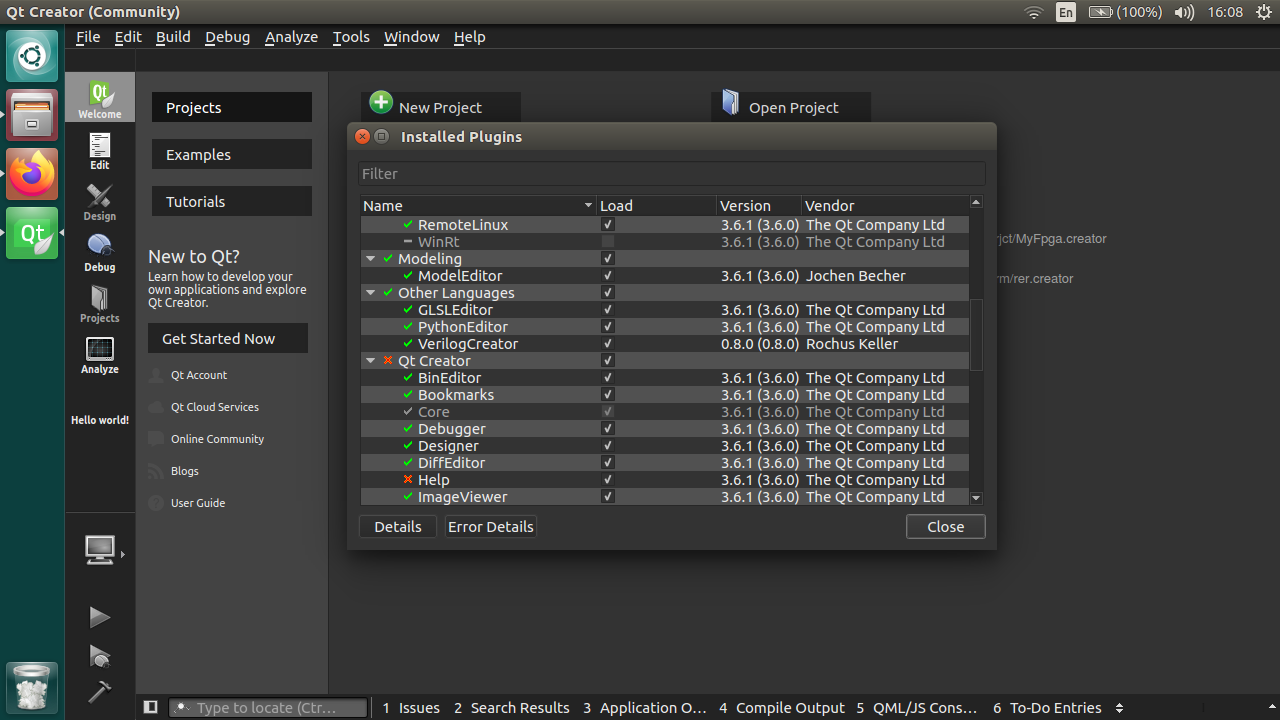Uncheck the Load checkbox for Debugger plugin
The width and height of the screenshot is (1280, 720).
tap(607, 428)
